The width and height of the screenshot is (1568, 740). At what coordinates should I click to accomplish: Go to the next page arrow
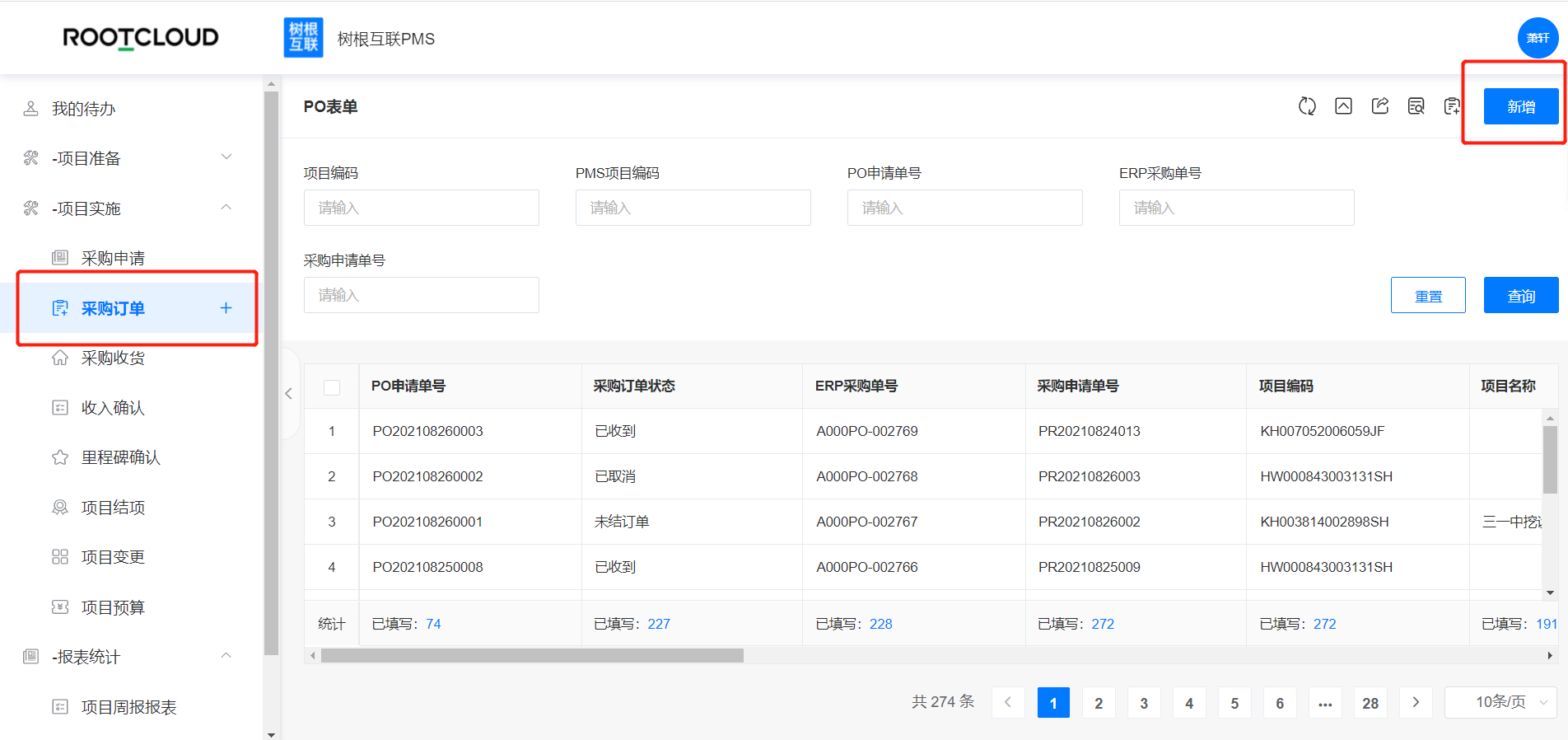coord(1416,702)
